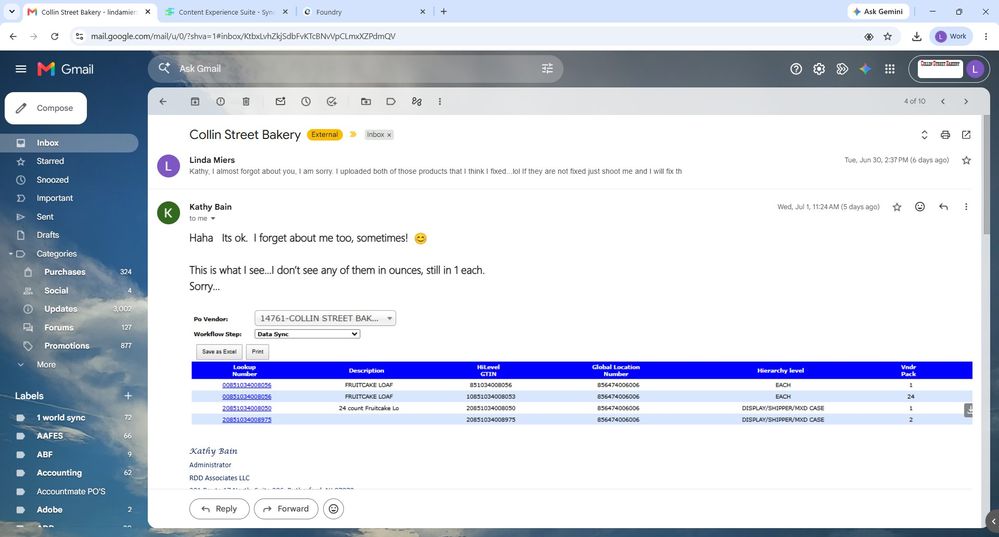Open the Labels tag icon
This screenshot has height=537, width=999.
(391, 101)
